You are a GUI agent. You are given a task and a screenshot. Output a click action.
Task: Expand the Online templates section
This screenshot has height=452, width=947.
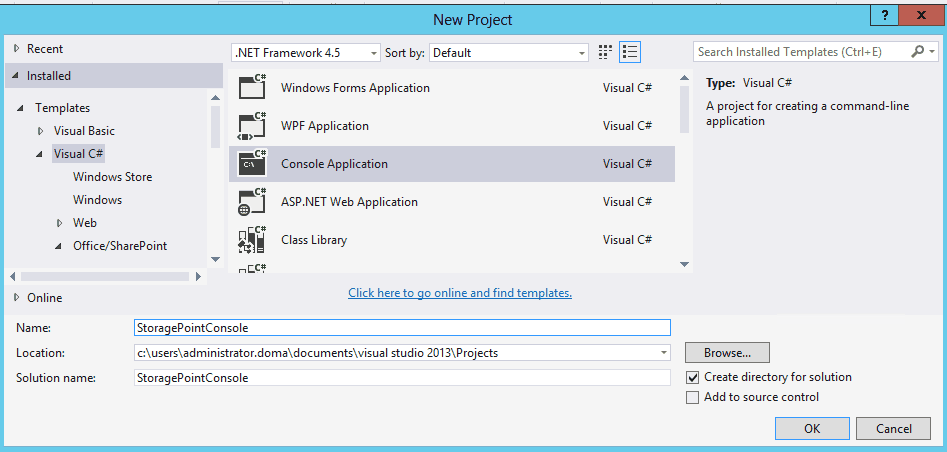coord(17,297)
